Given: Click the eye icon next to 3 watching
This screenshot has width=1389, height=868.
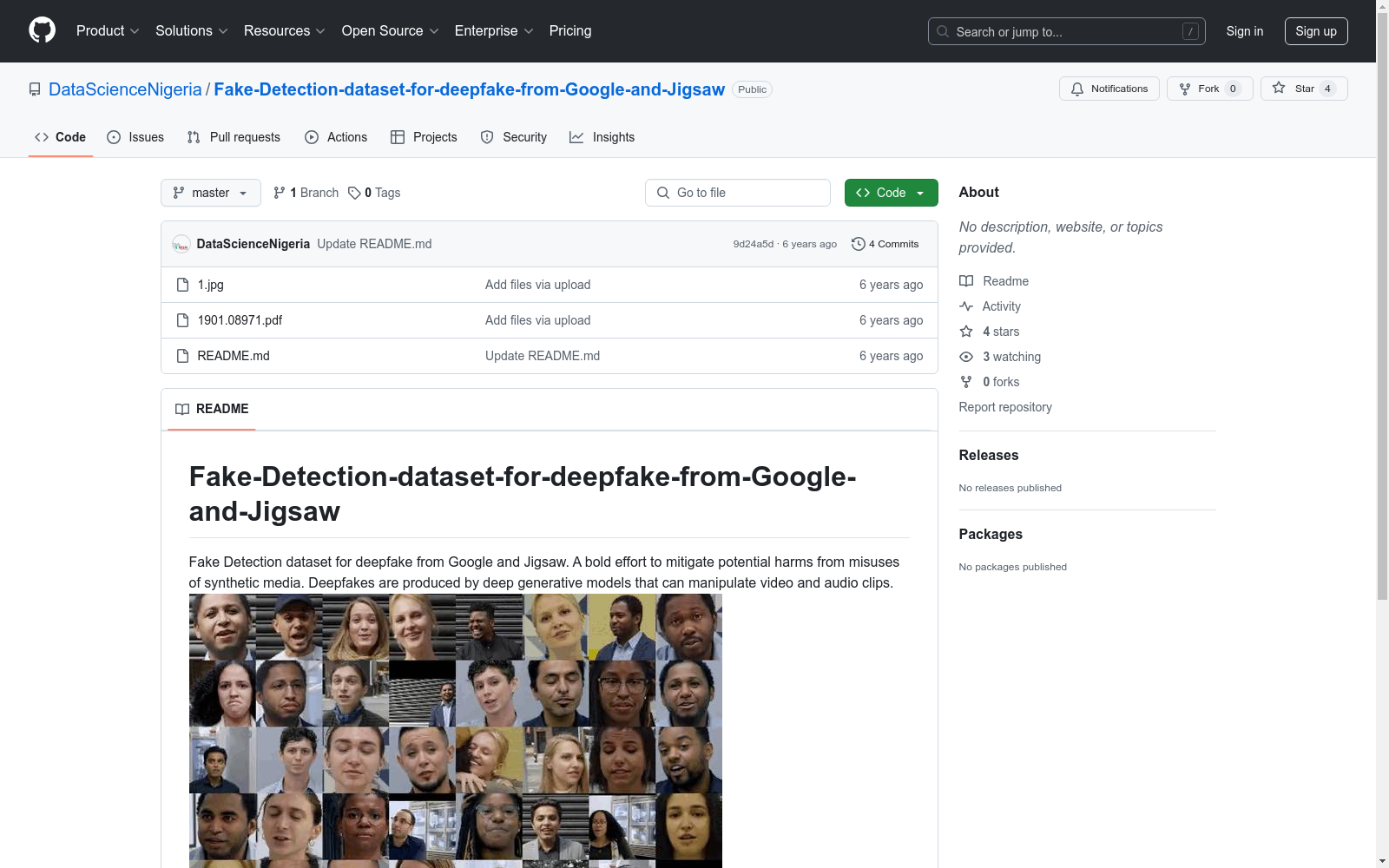Looking at the screenshot, I should click(966, 357).
